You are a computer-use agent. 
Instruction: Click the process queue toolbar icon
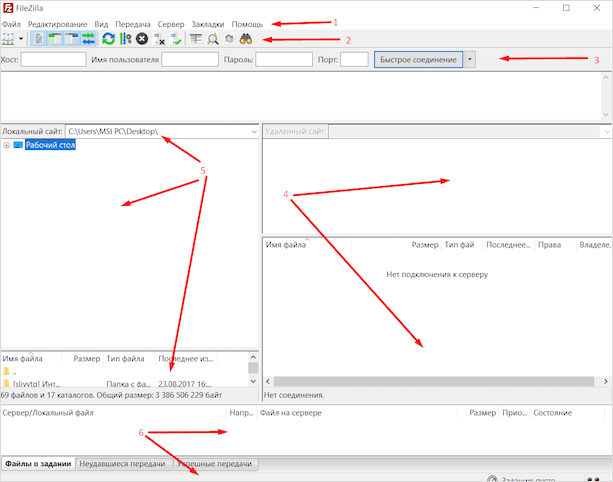point(125,39)
